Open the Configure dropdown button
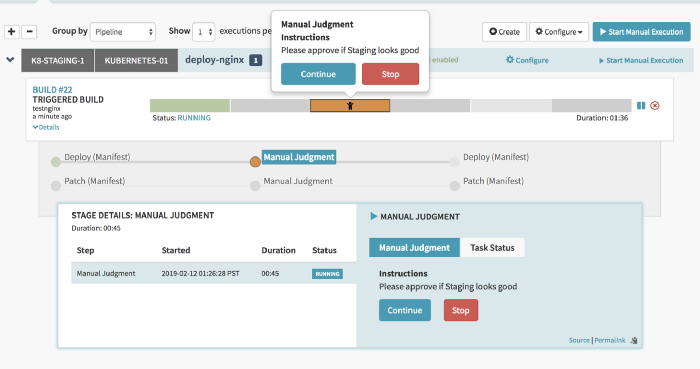Image resolution: width=700 pixels, height=369 pixels. (x=559, y=32)
